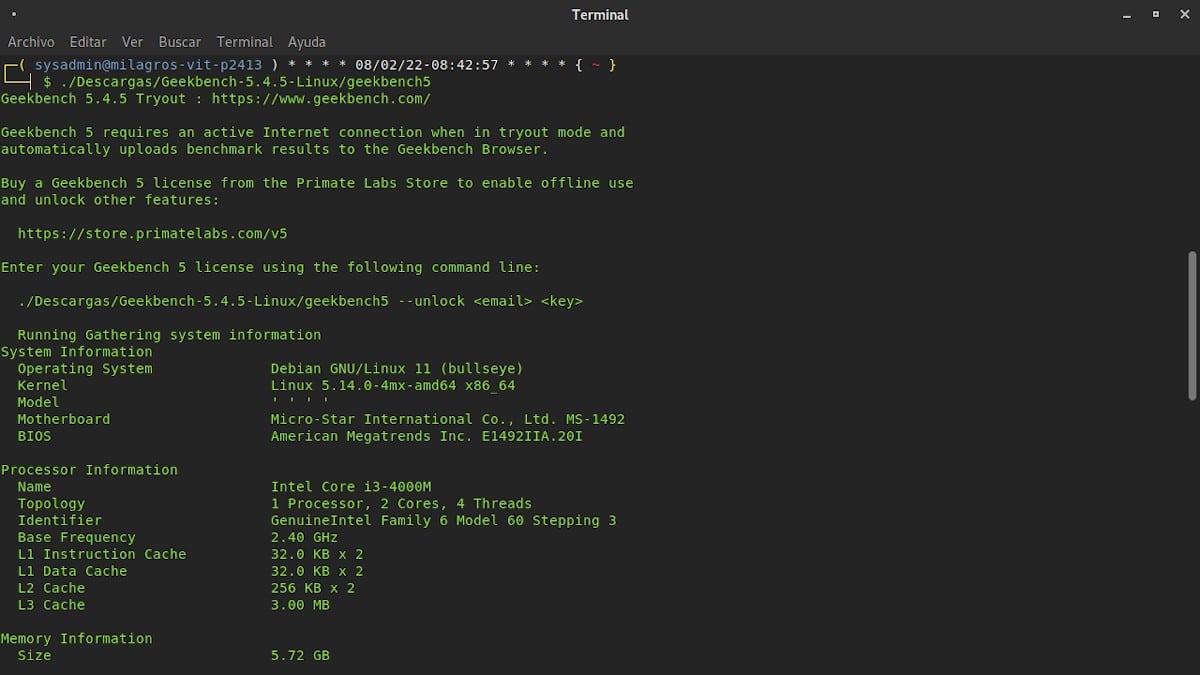1200x675 pixels.
Task: Open the Editar menu
Action: coord(88,42)
